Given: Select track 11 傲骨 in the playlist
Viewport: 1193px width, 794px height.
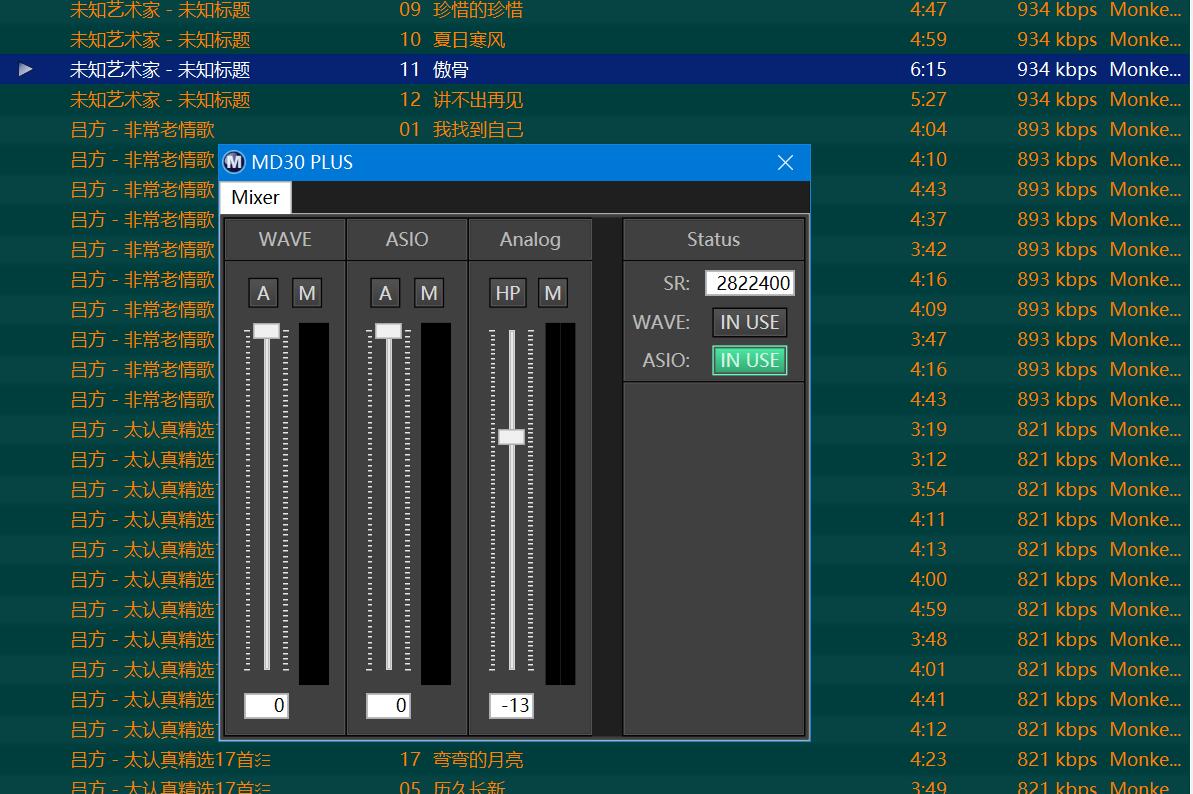Looking at the screenshot, I should (x=450, y=70).
